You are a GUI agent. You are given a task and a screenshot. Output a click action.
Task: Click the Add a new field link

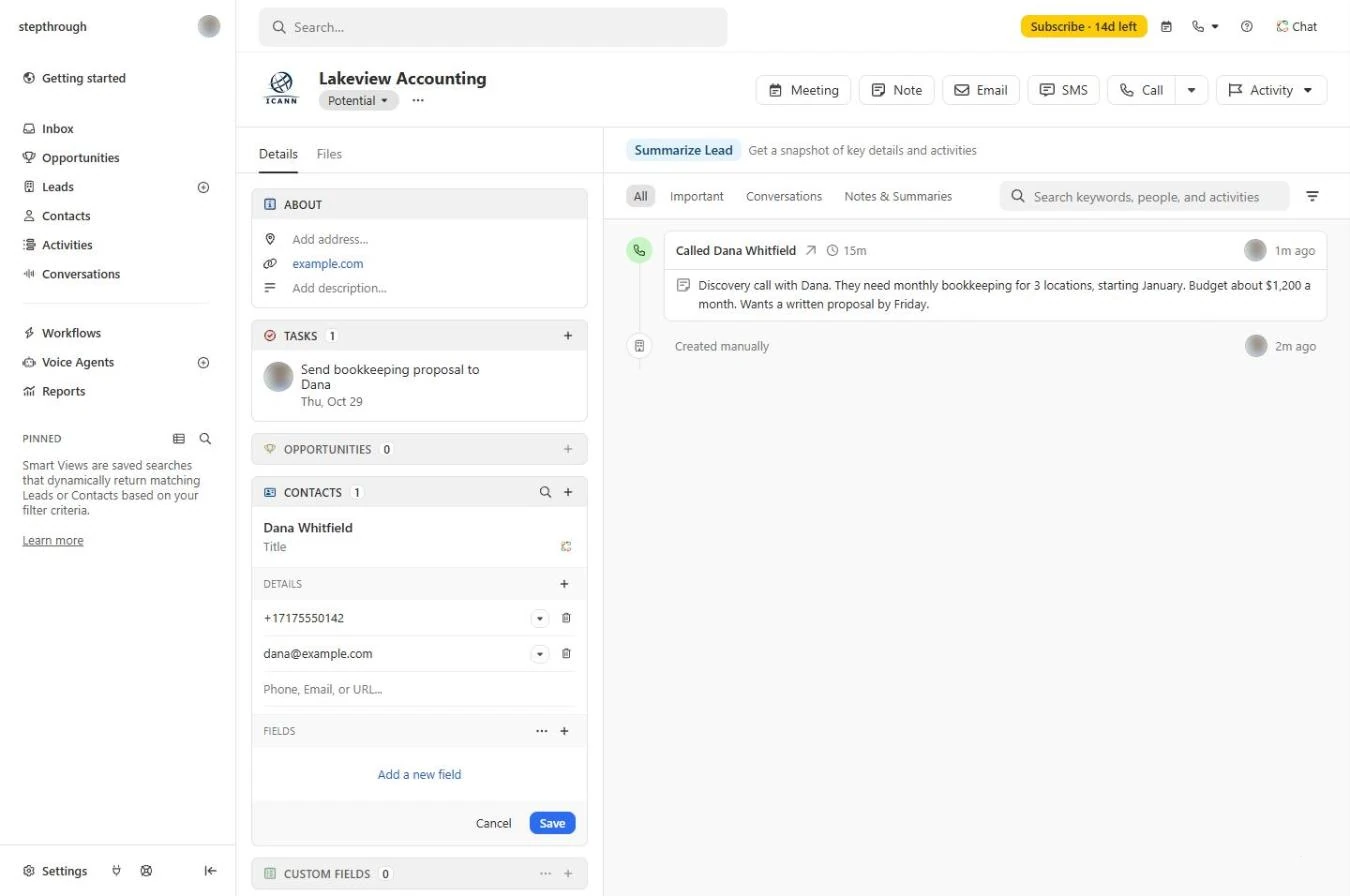pos(419,775)
